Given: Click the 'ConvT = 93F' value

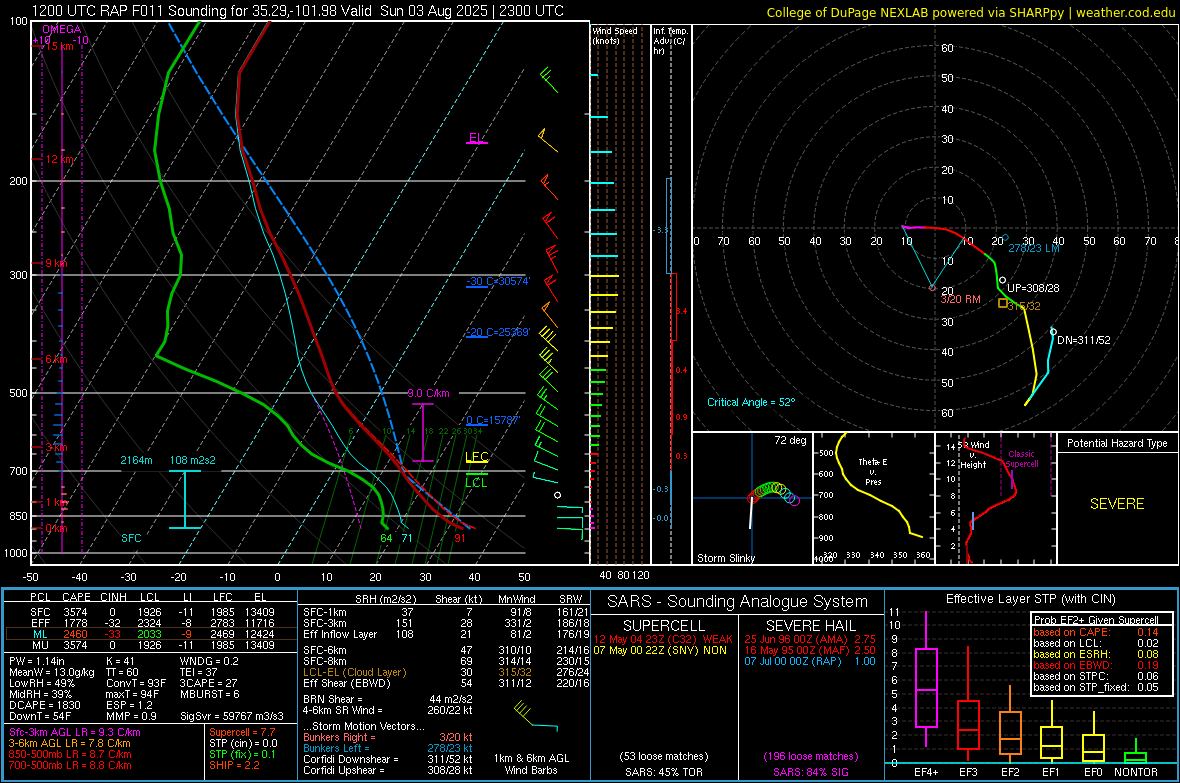Looking at the screenshot, I should [x=135, y=683].
